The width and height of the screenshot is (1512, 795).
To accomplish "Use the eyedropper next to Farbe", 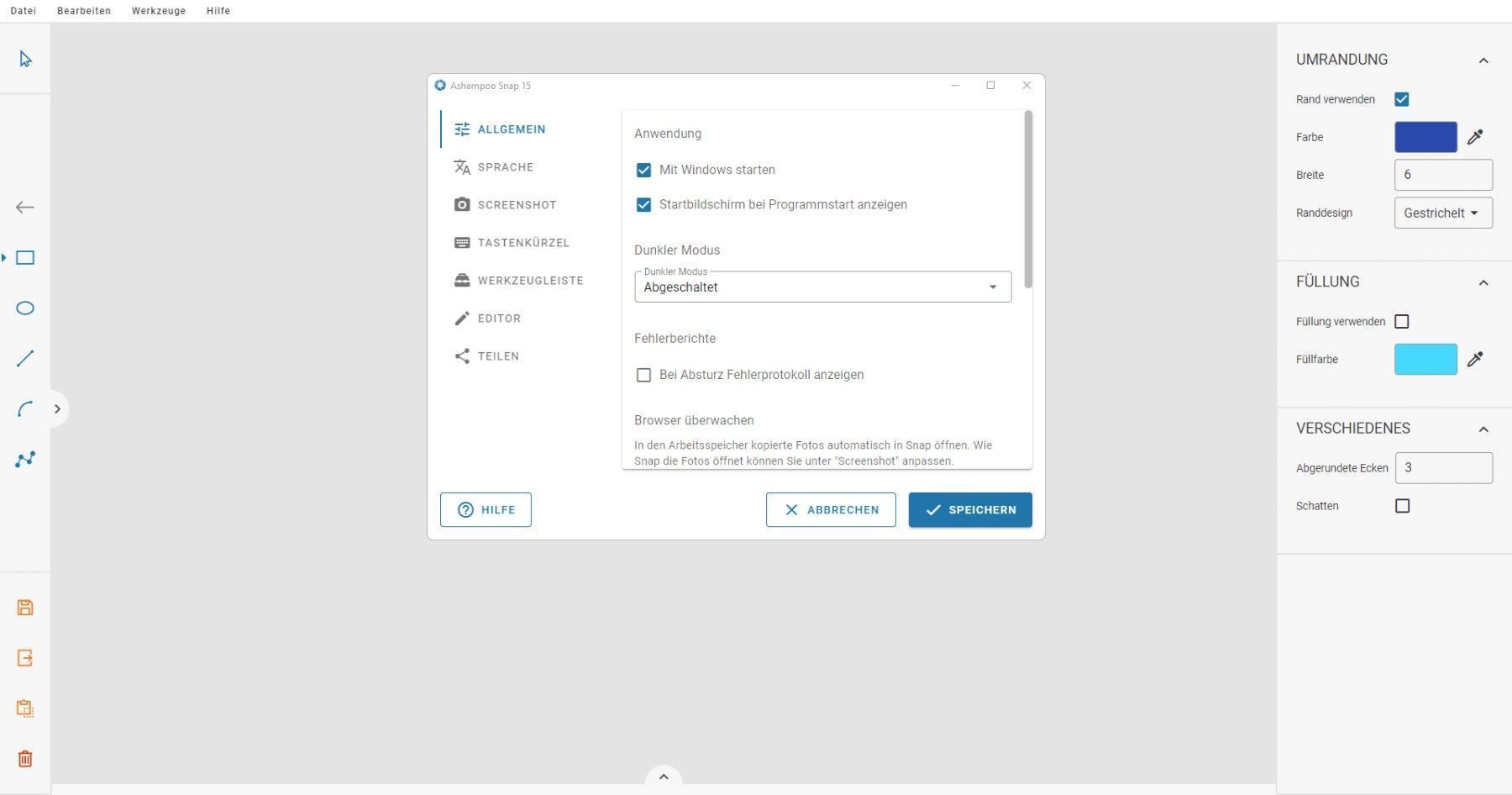I will (x=1475, y=137).
